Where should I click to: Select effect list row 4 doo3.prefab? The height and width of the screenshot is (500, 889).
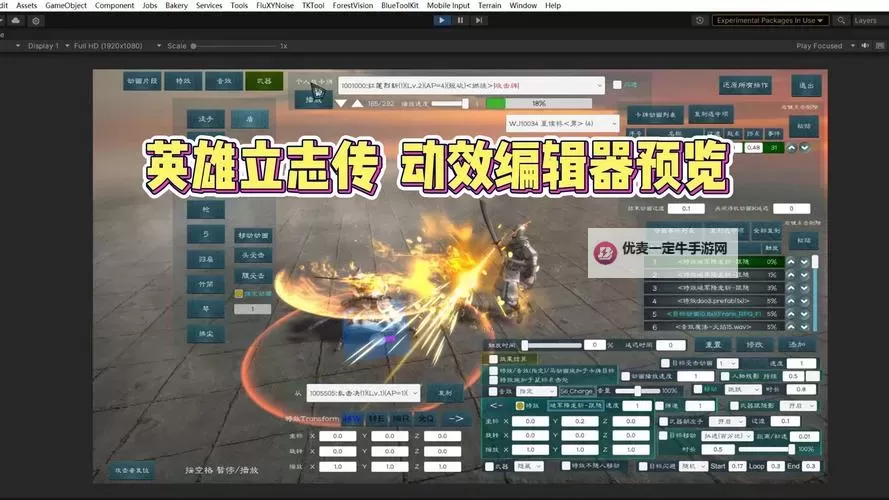coord(714,301)
